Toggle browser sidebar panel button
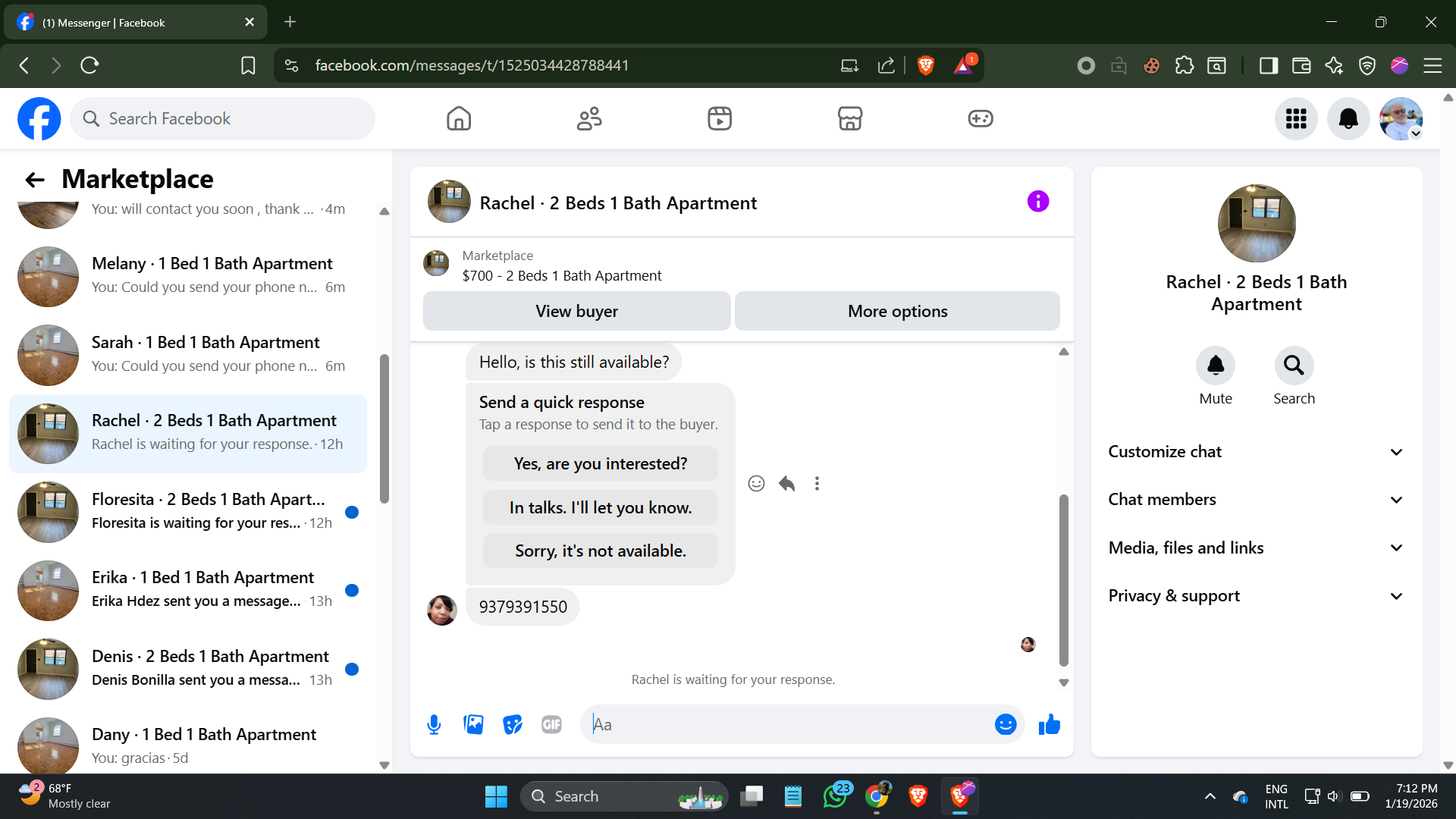The height and width of the screenshot is (819, 1456). coord(1268,66)
